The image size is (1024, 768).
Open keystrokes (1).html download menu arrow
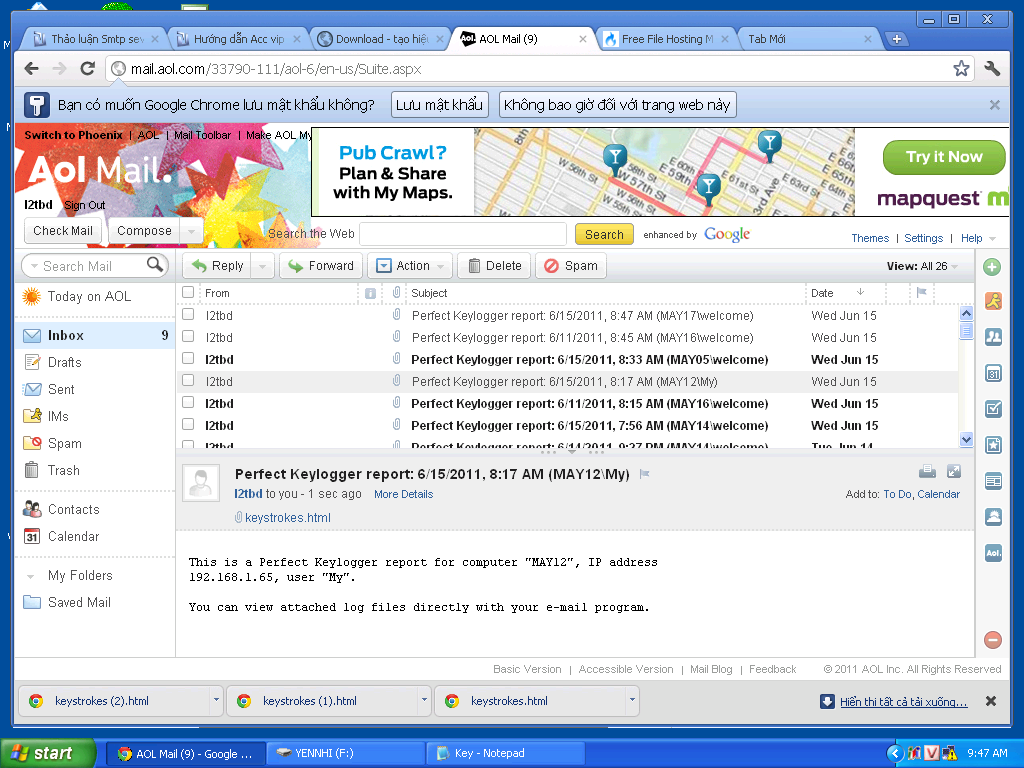(424, 699)
